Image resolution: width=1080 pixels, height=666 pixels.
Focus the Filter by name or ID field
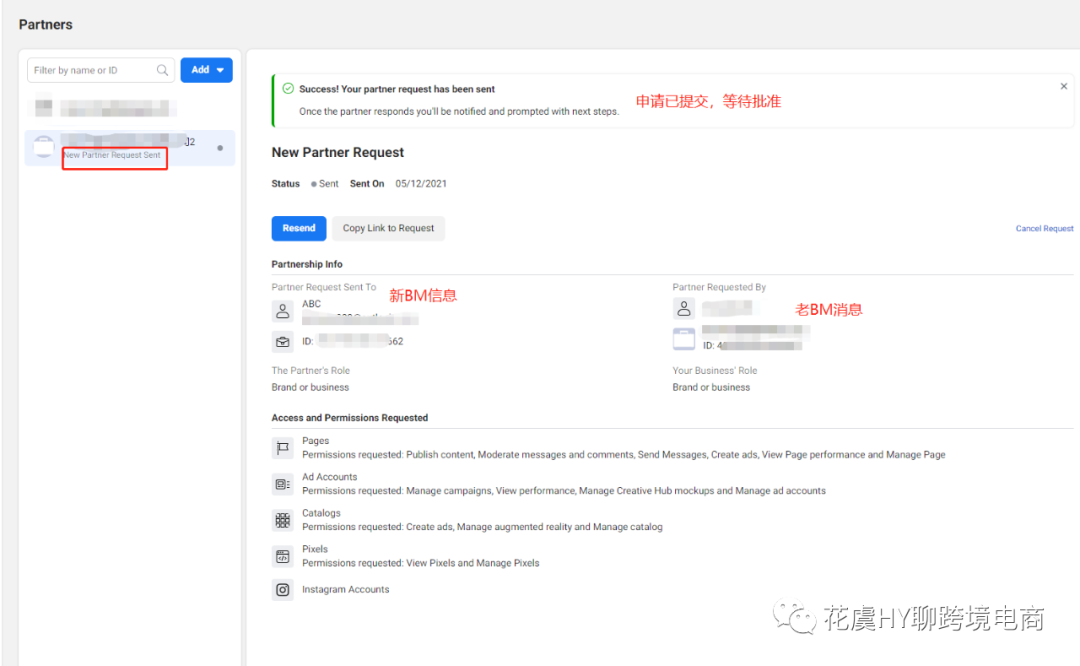(101, 70)
